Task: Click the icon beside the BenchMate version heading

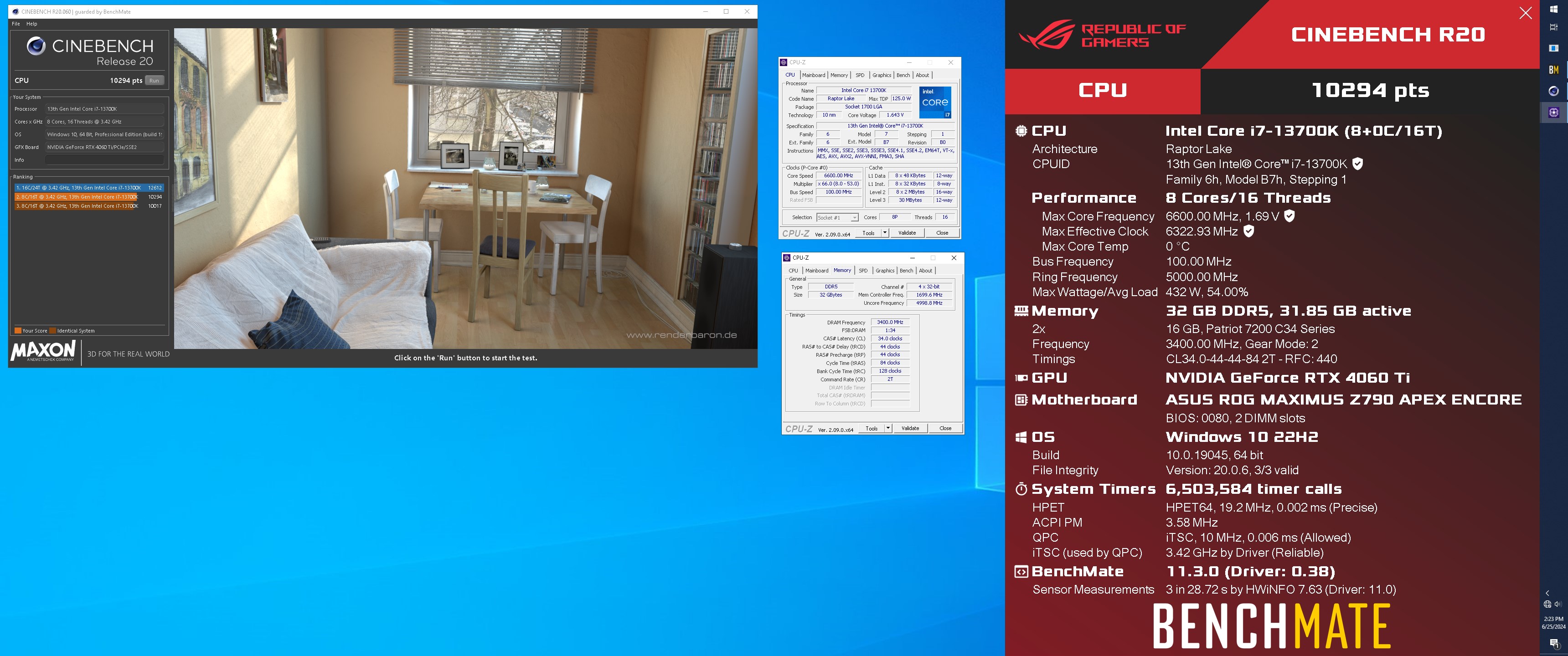Action: (x=1021, y=571)
